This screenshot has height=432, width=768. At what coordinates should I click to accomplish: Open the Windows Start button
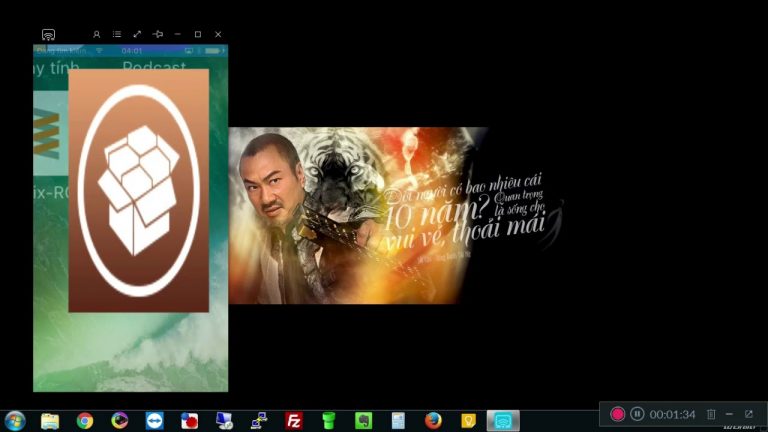(x=15, y=421)
